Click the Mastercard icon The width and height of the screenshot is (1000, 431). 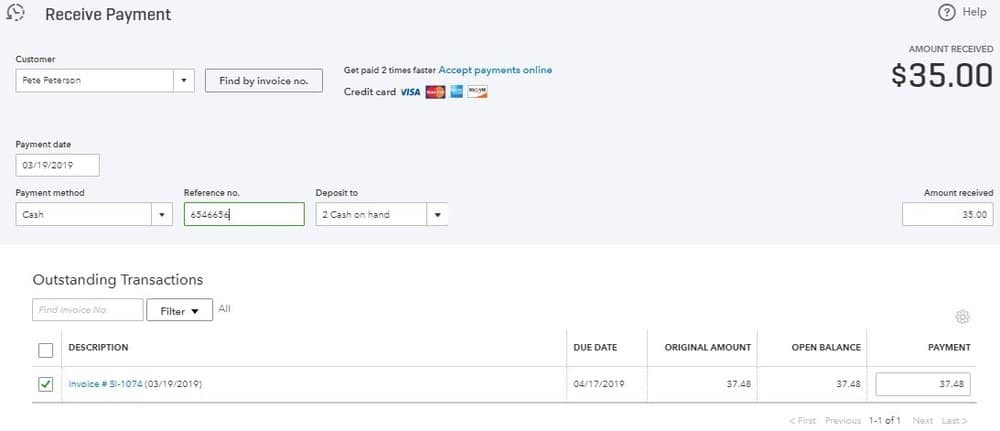click(434, 92)
